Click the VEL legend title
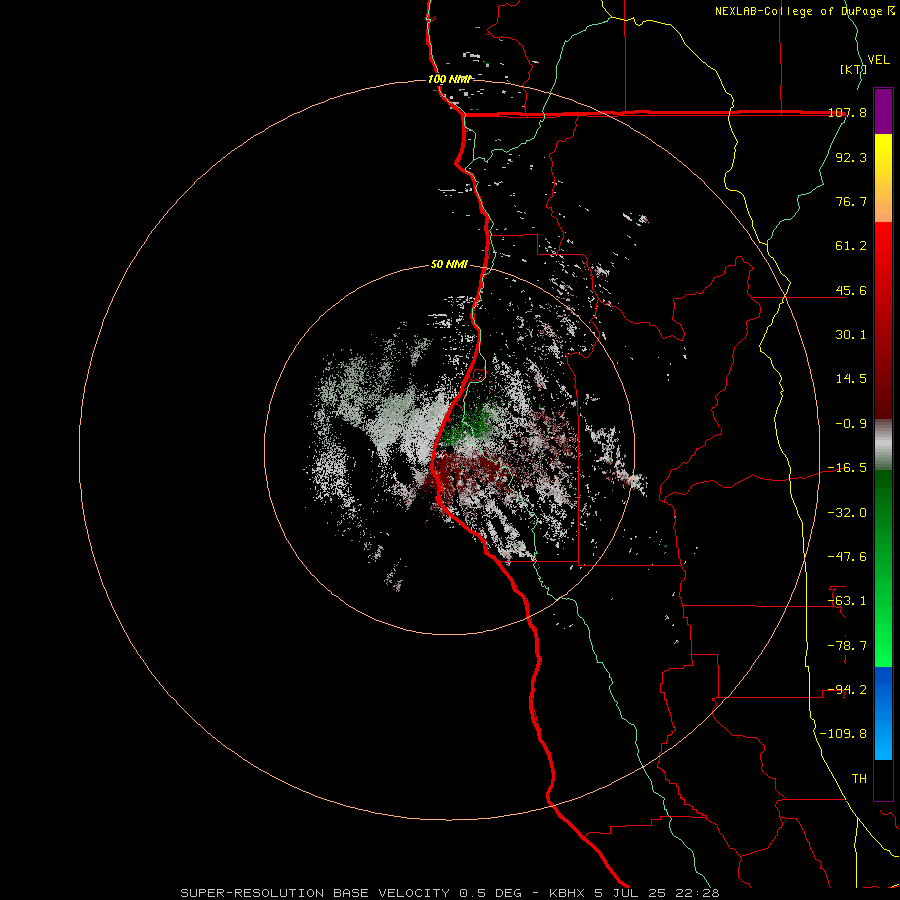This screenshot has width=900, height=900. (879, 60)
